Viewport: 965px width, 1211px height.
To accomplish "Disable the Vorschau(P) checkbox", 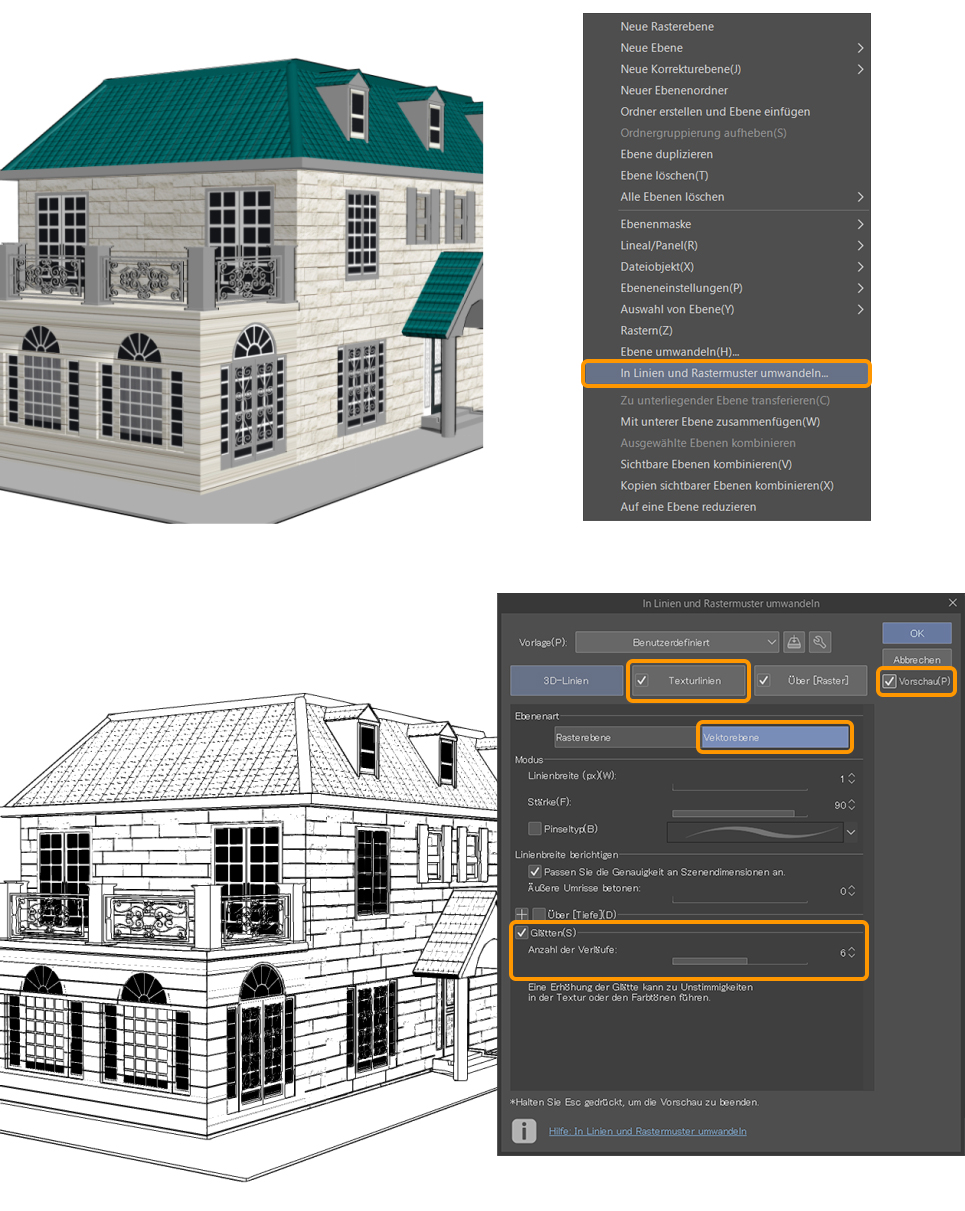I will [890, 680].
